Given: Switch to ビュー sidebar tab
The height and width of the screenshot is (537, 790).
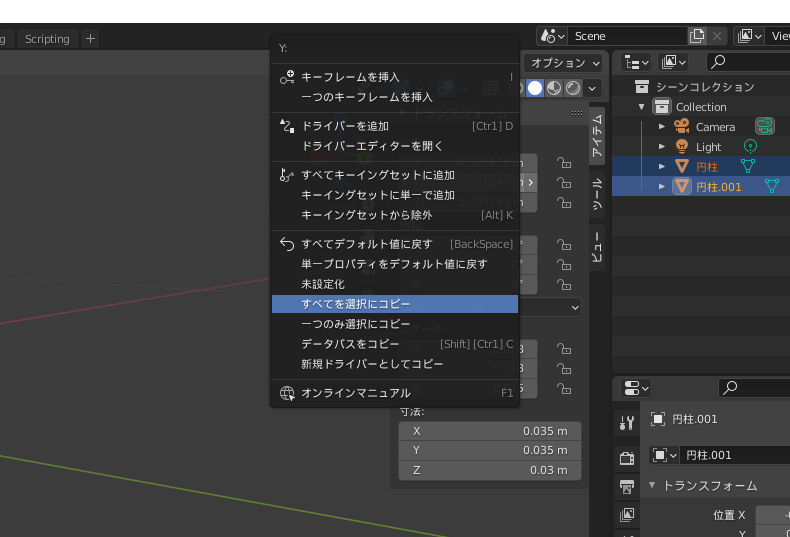Looking at the screenshot, I should tap(597, 247).
